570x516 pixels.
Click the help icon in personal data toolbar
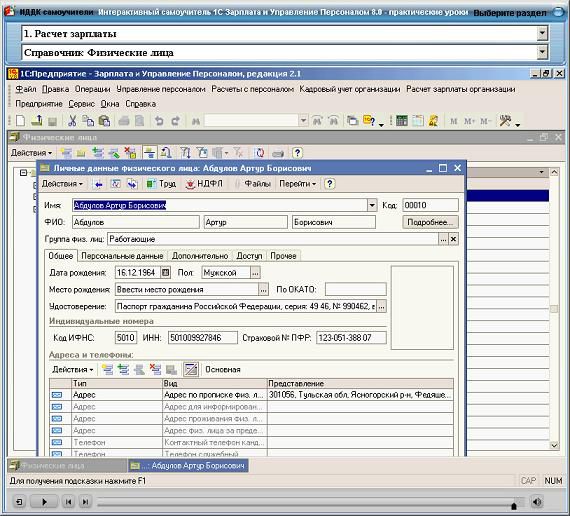[329, 184]
